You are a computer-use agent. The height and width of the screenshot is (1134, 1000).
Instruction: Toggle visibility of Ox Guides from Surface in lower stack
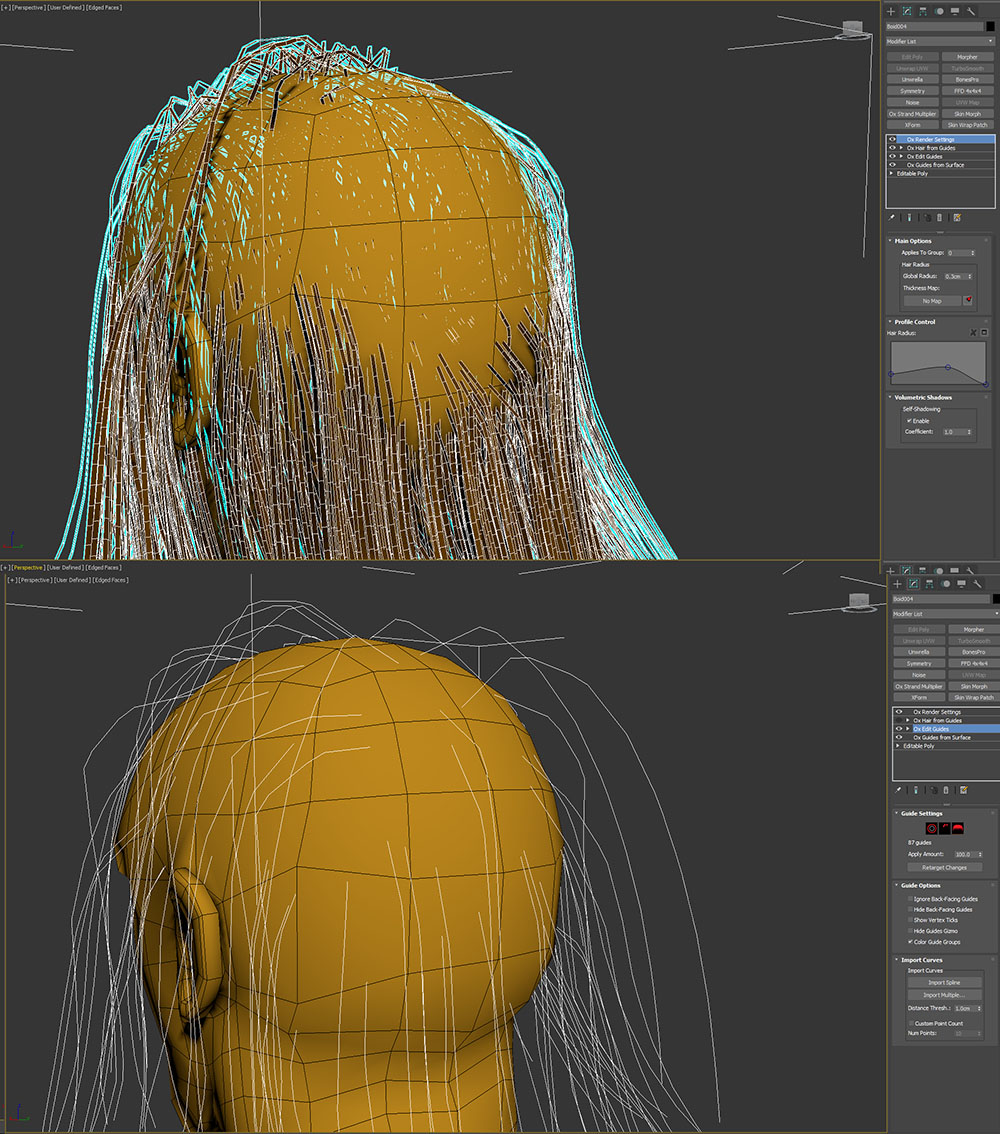click(898, 737)
